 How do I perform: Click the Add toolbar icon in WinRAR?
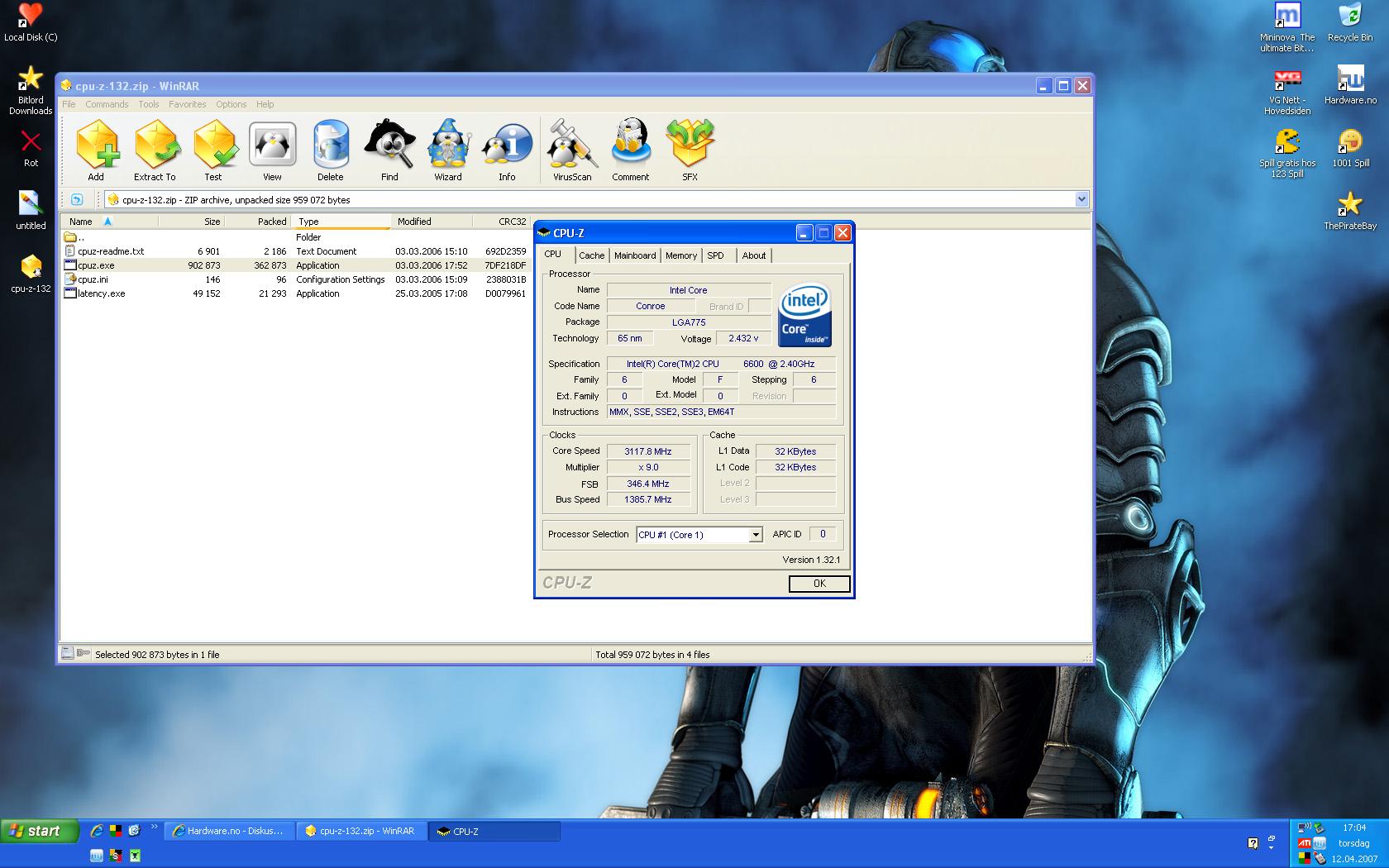97,150
